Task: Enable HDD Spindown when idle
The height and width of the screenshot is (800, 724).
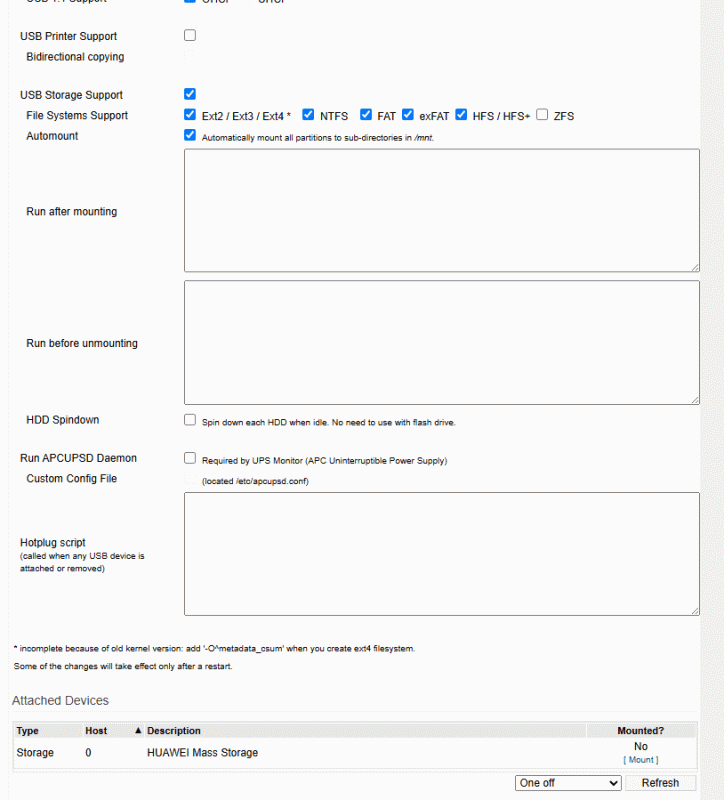Action: click(x=190, y=420)
